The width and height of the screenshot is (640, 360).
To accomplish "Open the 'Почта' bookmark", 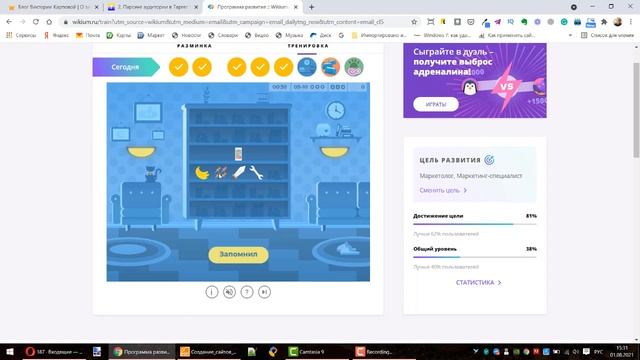I will [x=88, y=36].
